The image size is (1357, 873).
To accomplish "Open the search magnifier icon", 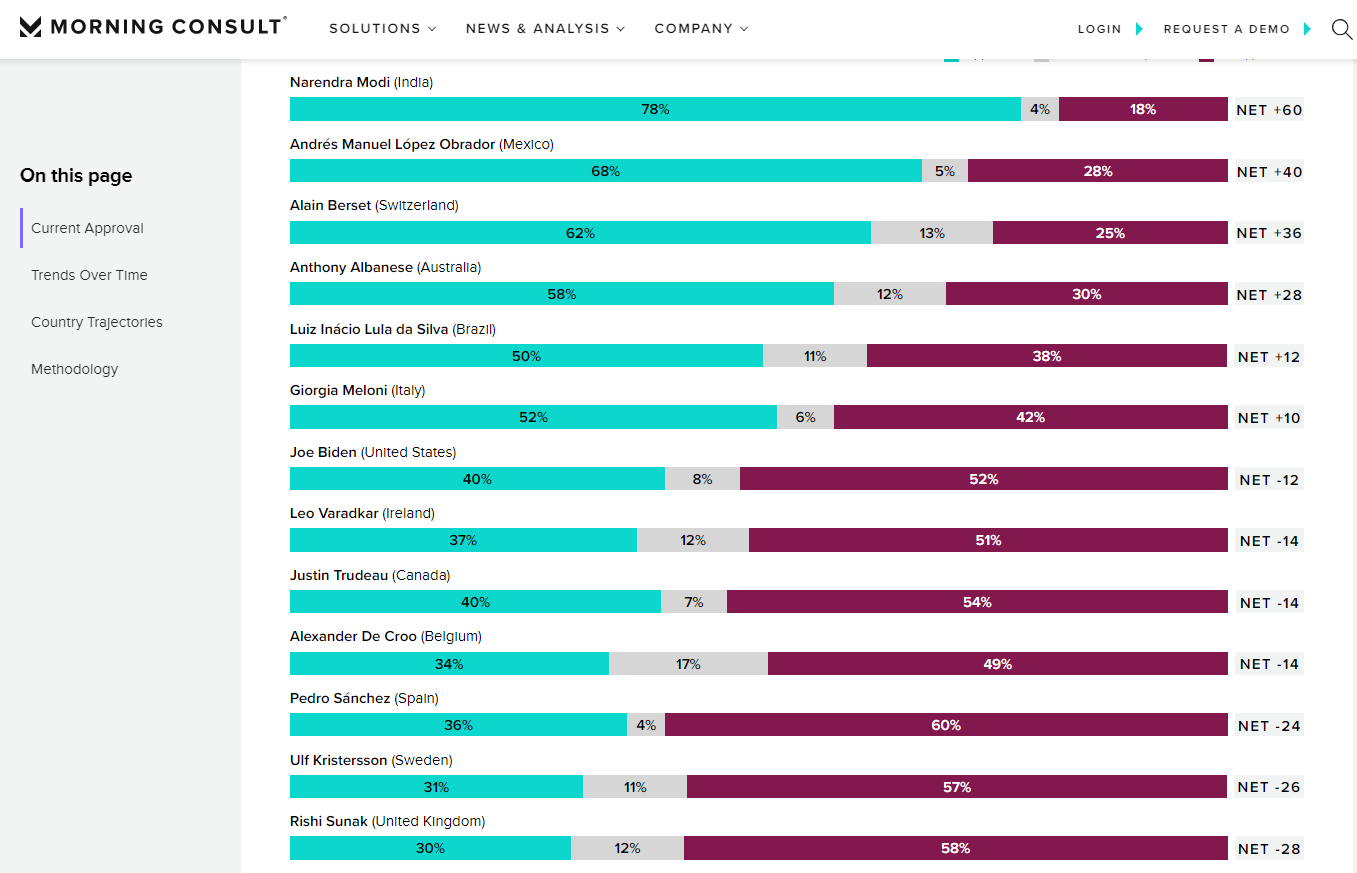I will pyautogui.click(x=1341, y=29).
